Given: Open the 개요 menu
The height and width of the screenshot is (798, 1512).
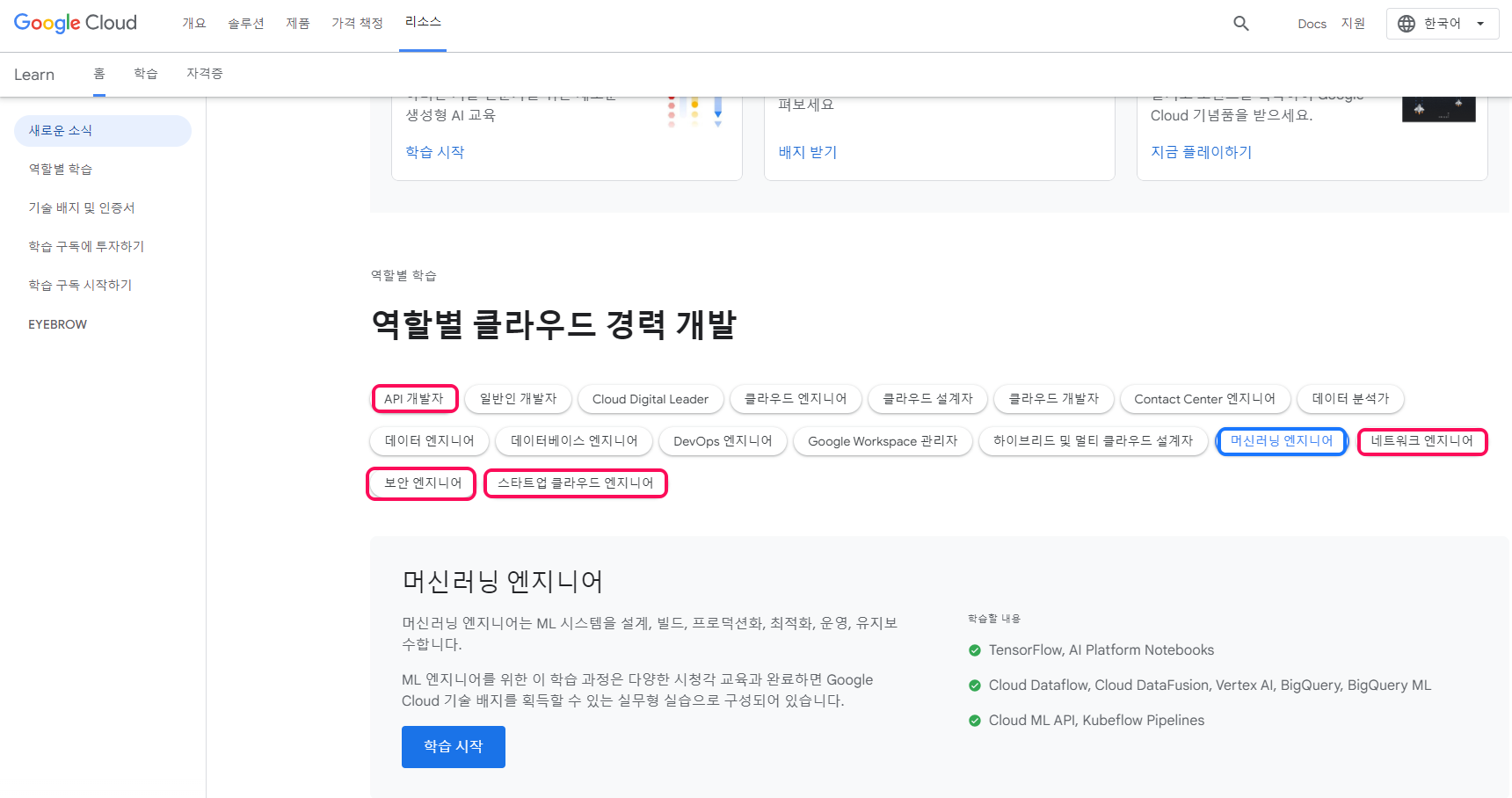Looking at the screenshot, I should click(194, 24).
